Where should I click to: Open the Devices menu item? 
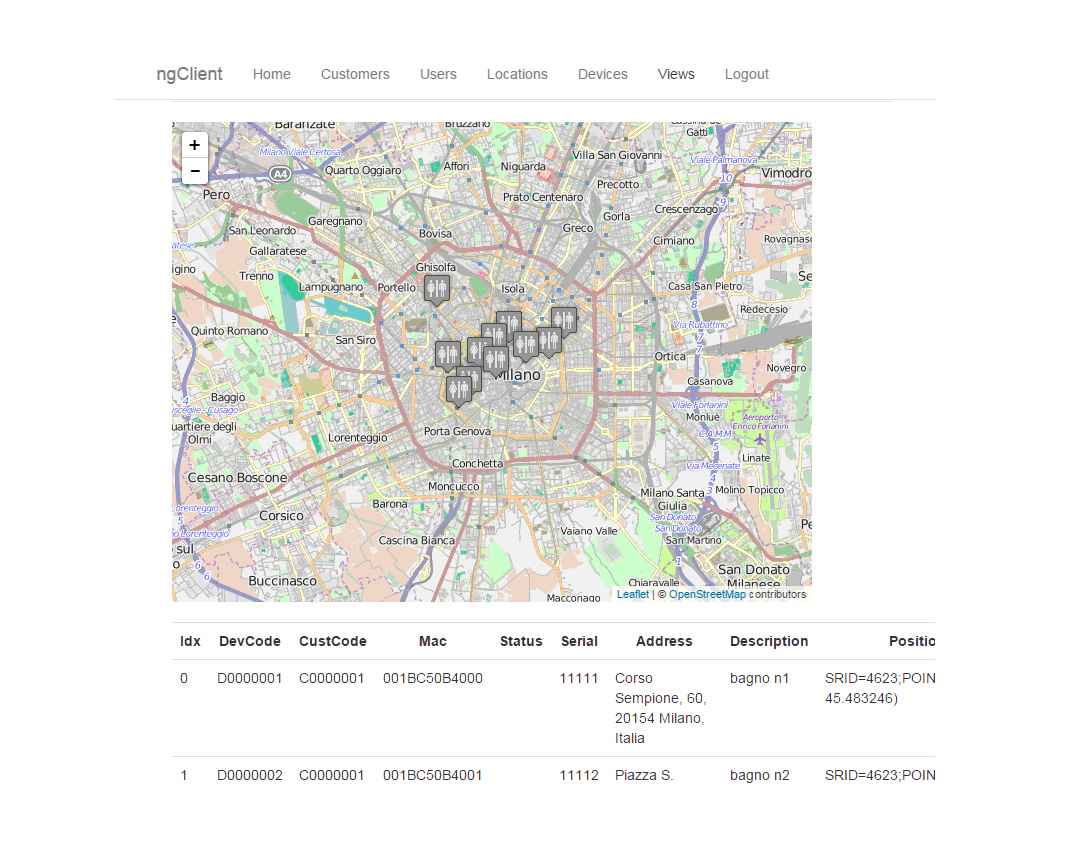click(x=603, y=74)
